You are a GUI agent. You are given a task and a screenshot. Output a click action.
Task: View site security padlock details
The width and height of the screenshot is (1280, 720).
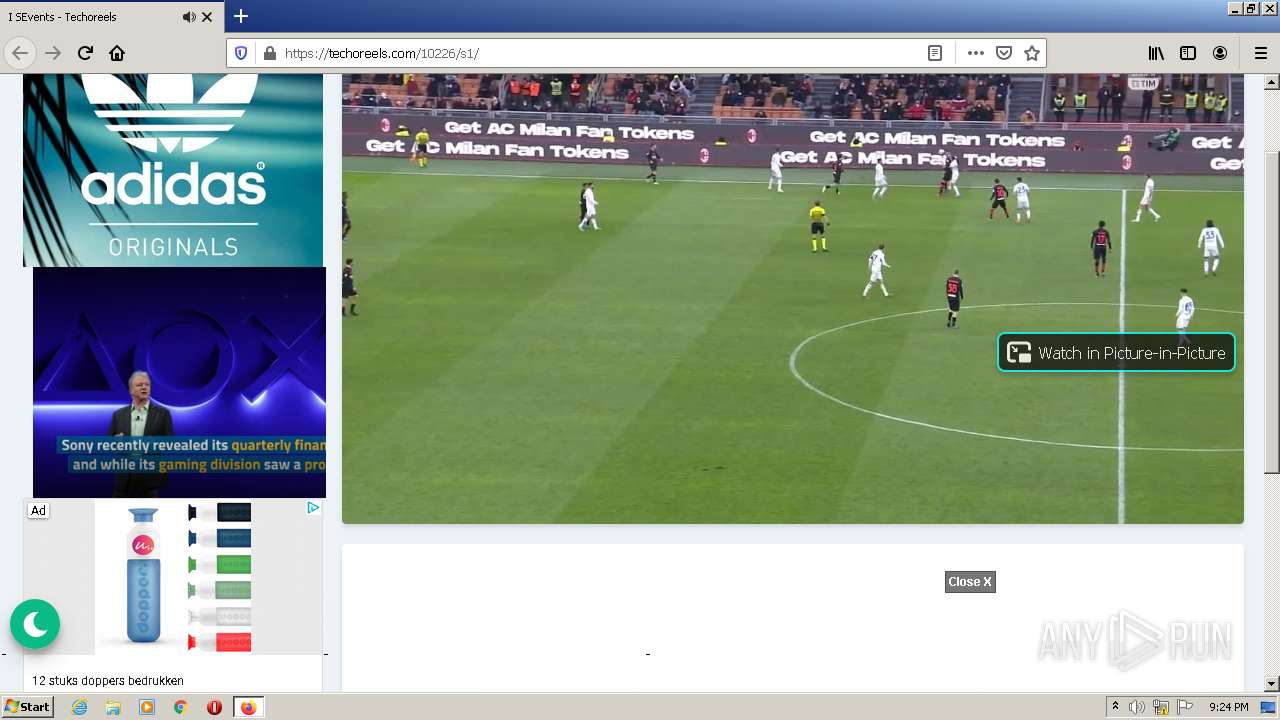(268, 53)
